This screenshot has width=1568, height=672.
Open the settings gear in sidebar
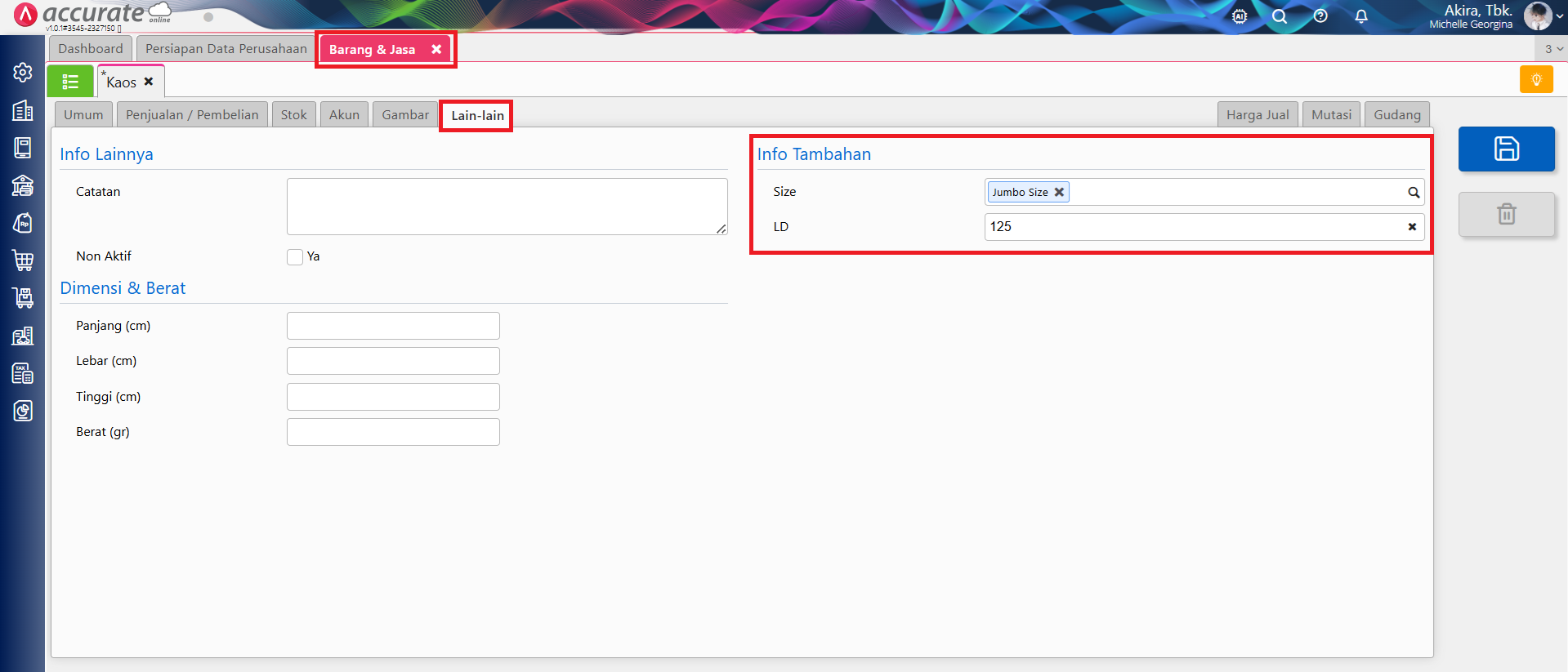[23, 72]
